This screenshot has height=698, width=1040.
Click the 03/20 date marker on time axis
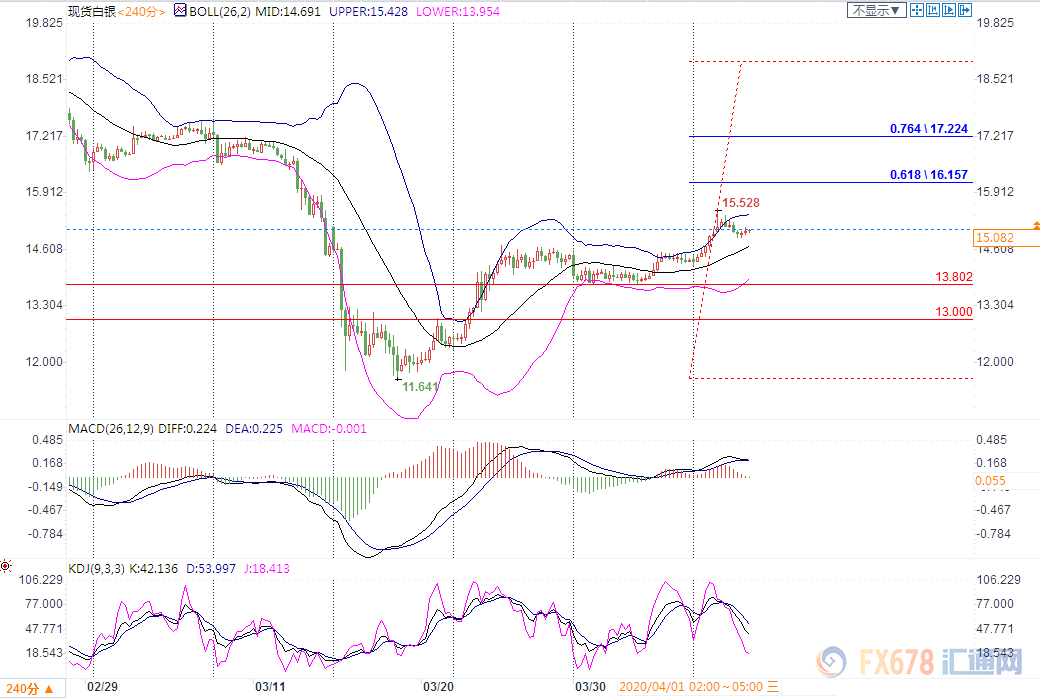[440, 687]
